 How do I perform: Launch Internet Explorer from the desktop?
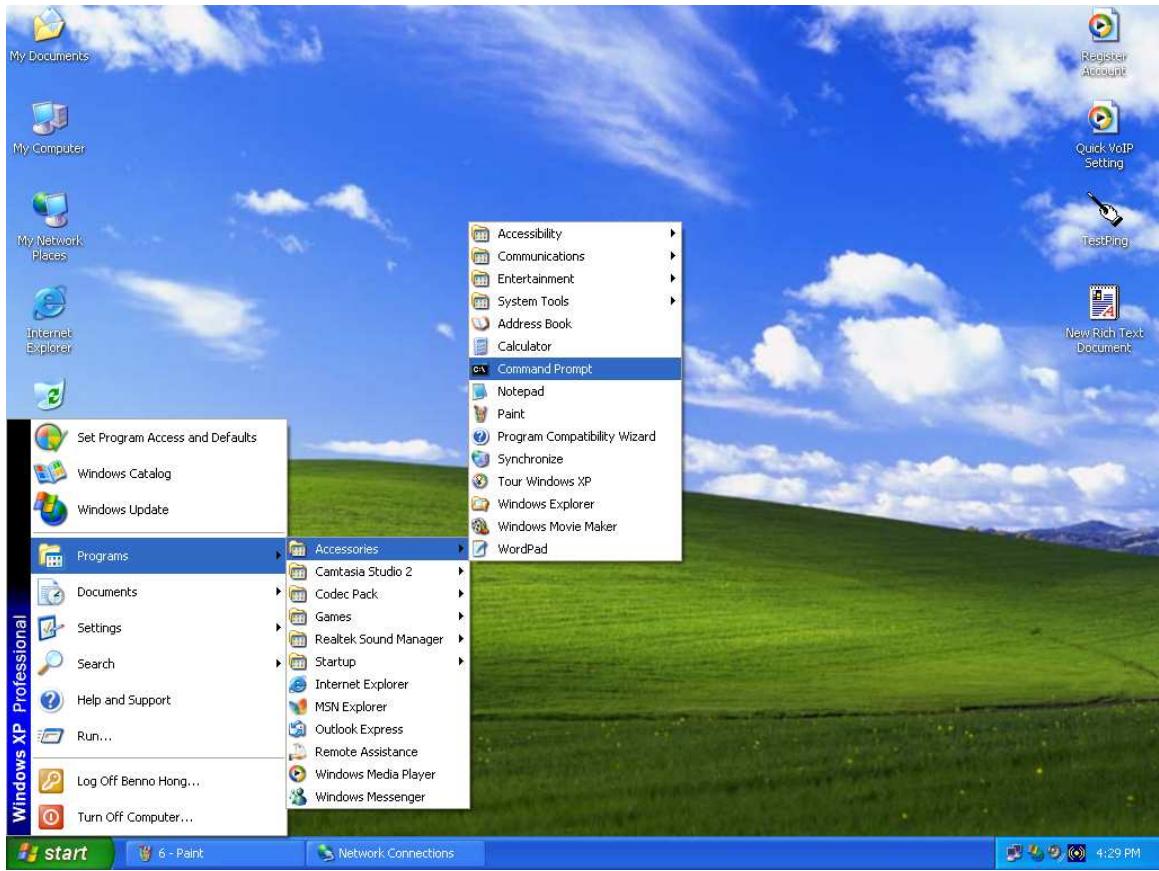[x=49, y=319]
